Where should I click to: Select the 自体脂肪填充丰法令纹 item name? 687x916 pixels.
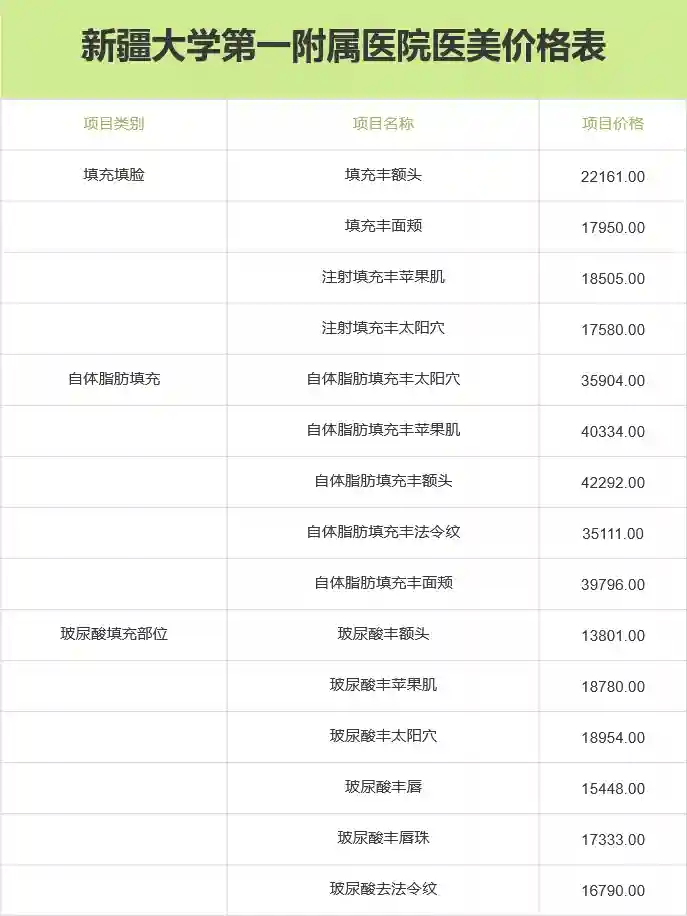[x=383, y=532]
